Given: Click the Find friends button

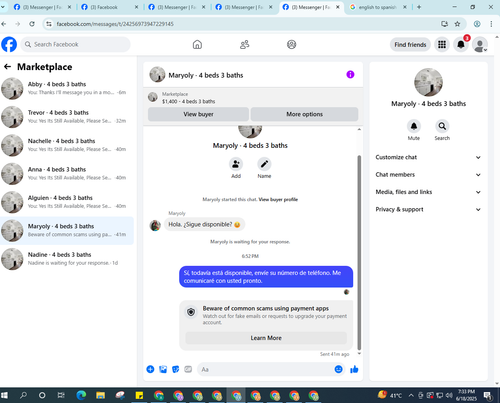Looking at the screenshot, I should point(410,44).
